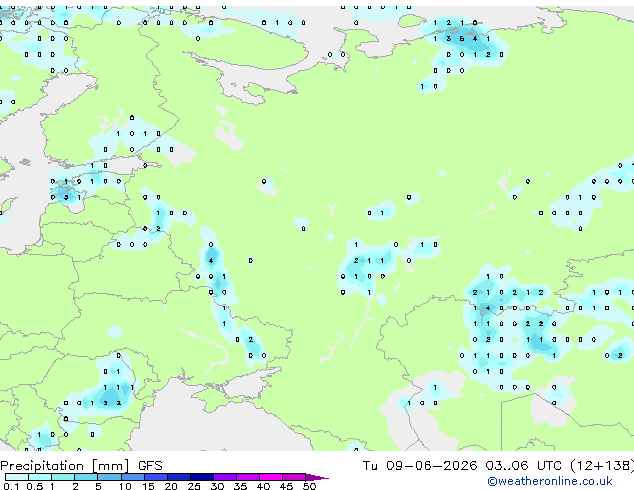This screenshot has width=634, height=490.
Task: Click the 'Precipitation [mm]' title text
Action: click(65, 466)
